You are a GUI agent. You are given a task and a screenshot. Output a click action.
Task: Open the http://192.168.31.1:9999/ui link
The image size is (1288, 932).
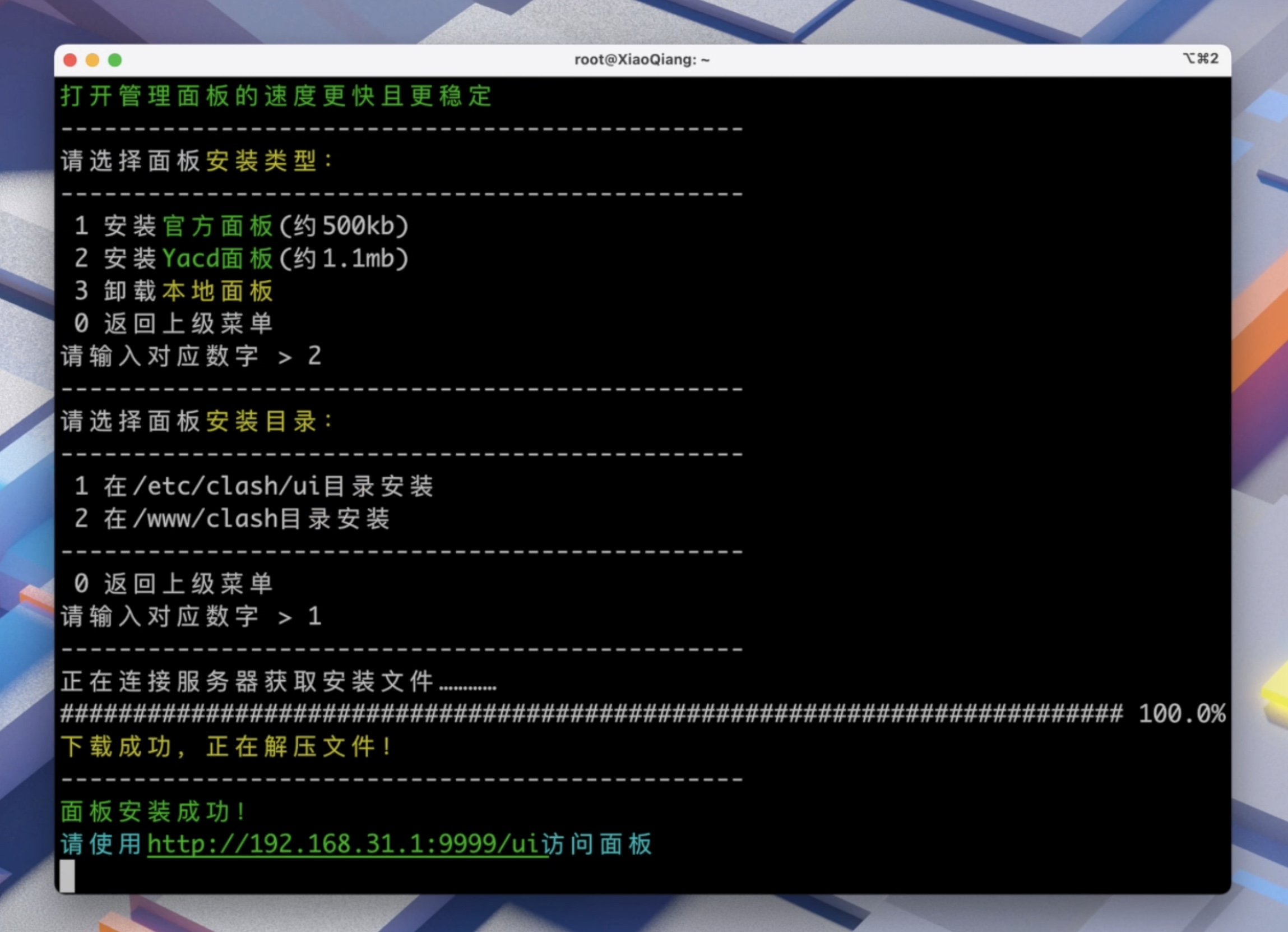pos(346,845)
